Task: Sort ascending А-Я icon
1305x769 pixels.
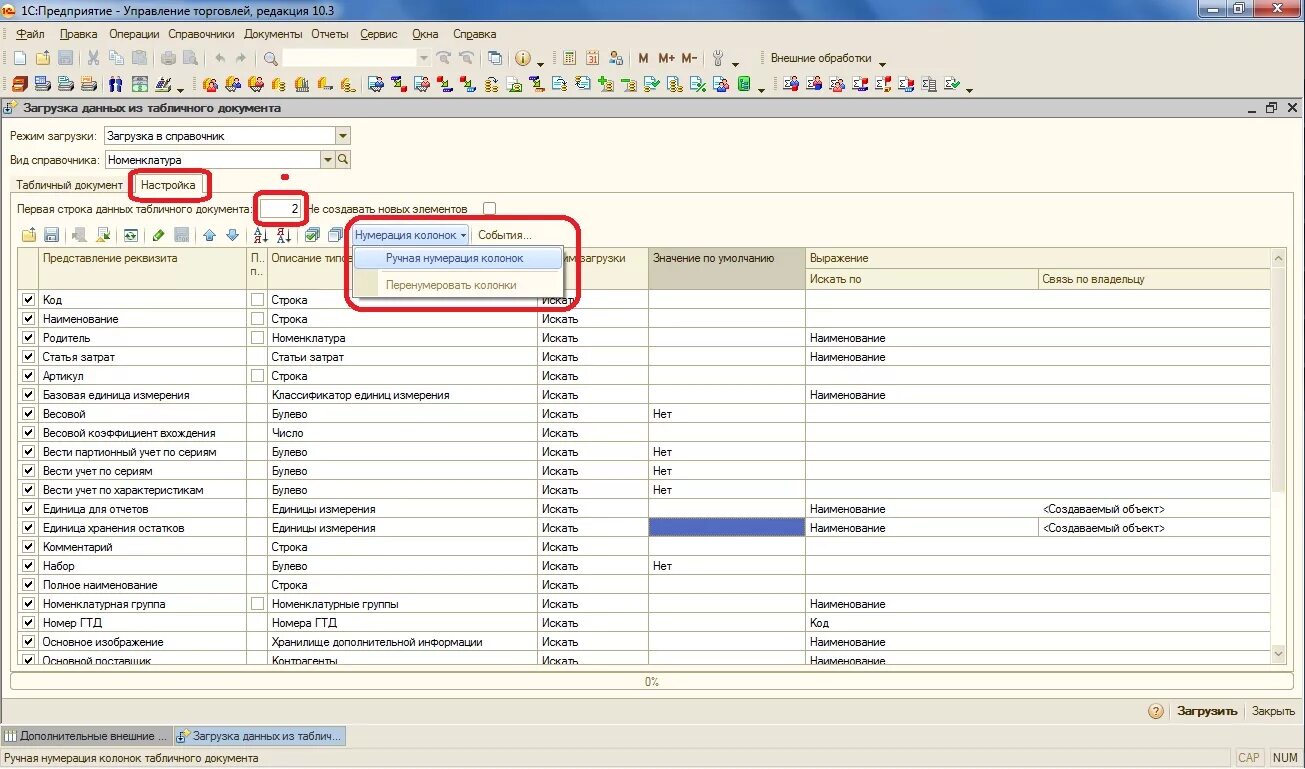Action: tap(260, 235)
